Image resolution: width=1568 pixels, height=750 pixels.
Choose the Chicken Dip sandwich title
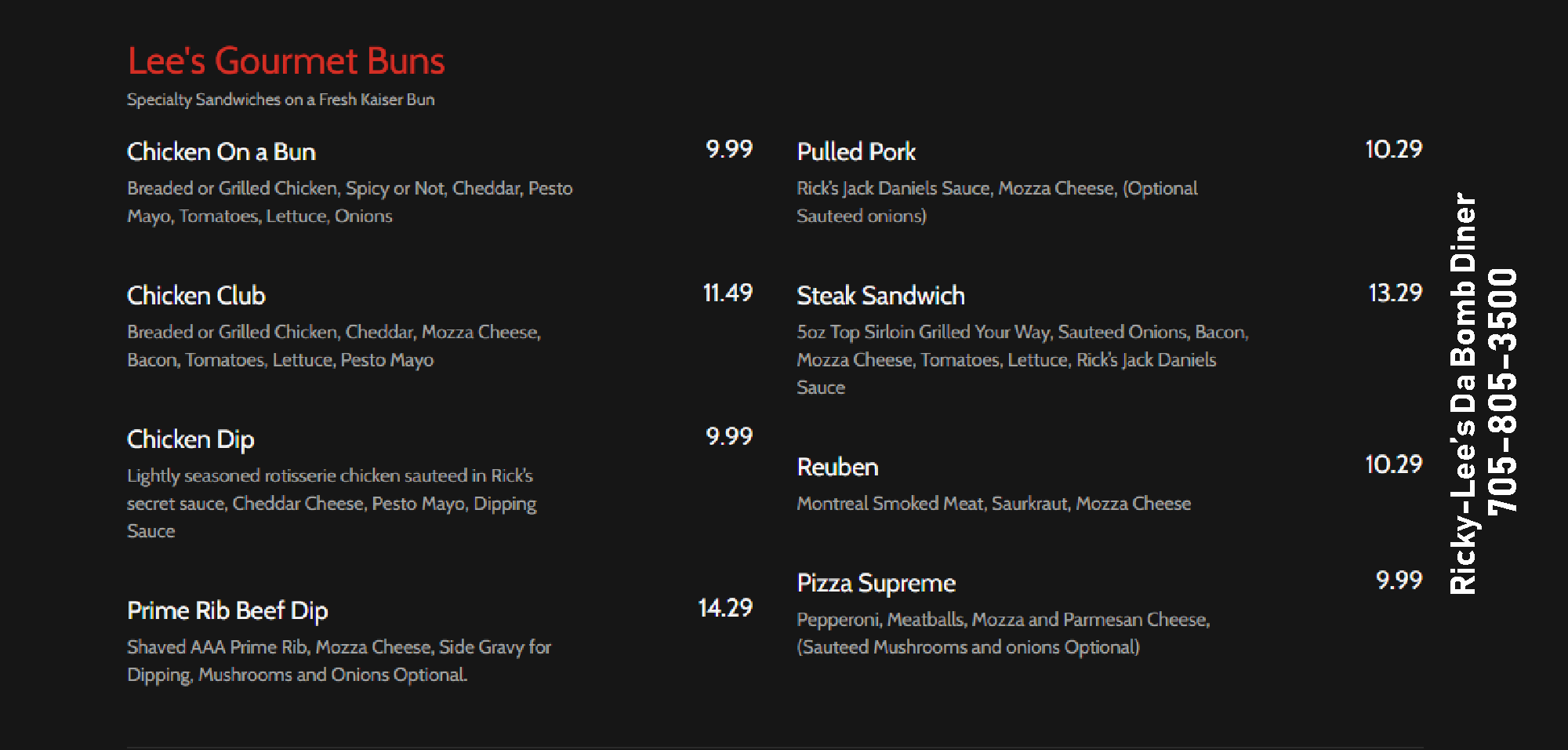coord(191,439)
